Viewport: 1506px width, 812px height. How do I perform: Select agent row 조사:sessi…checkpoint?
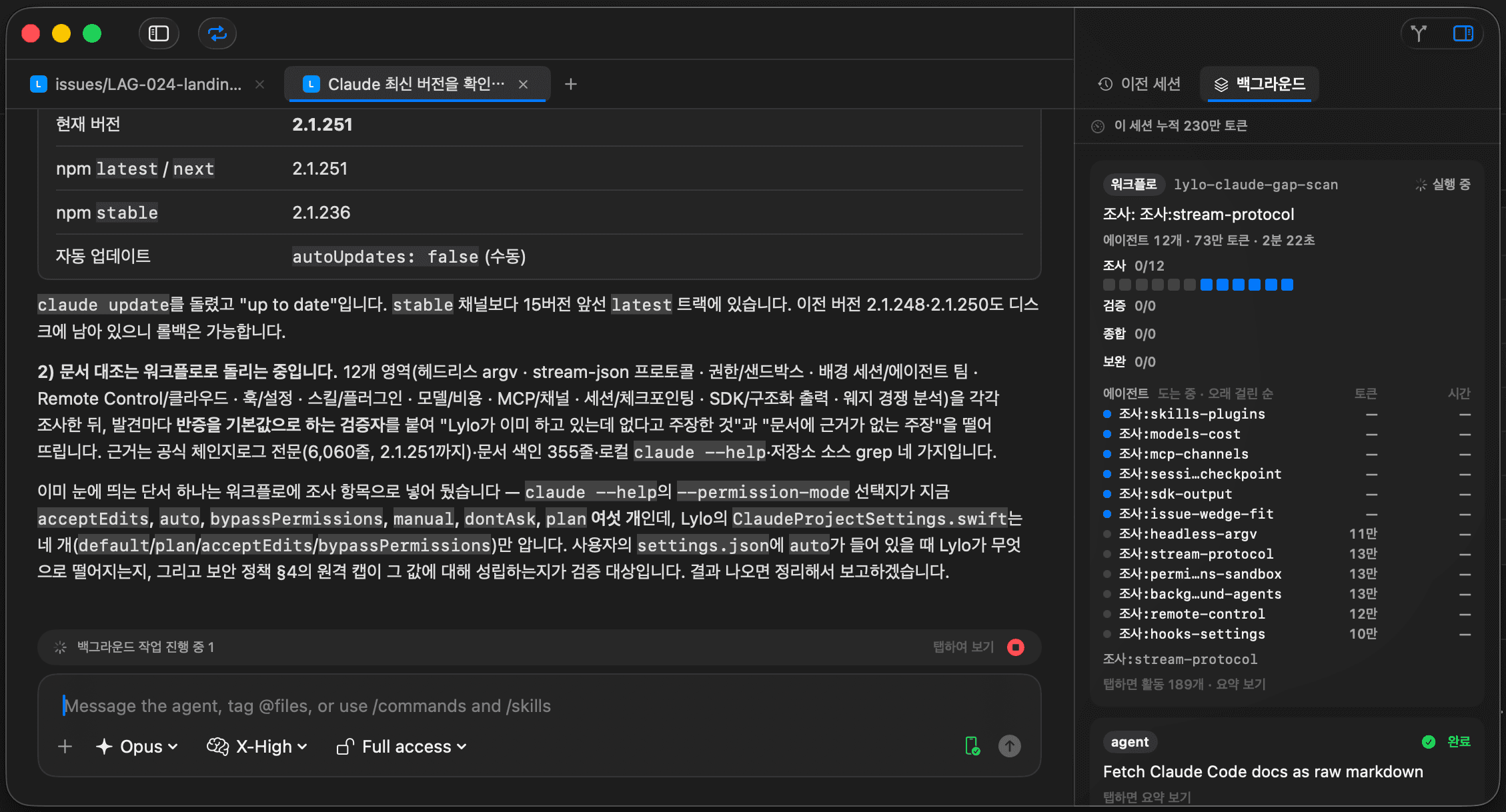[x=1287, y=474]
